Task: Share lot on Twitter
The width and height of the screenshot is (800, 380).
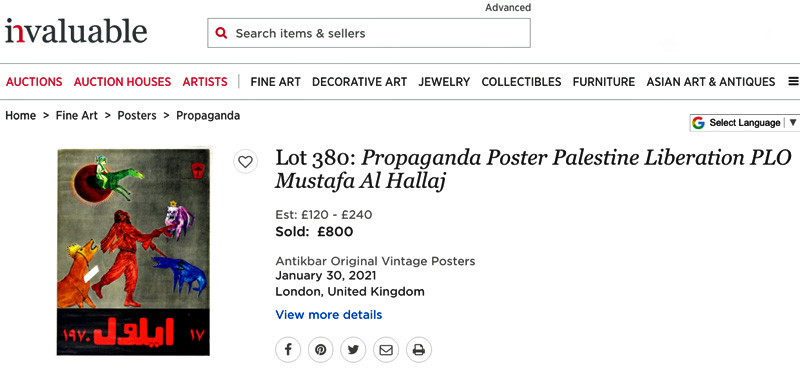Action: click(353, 350)
